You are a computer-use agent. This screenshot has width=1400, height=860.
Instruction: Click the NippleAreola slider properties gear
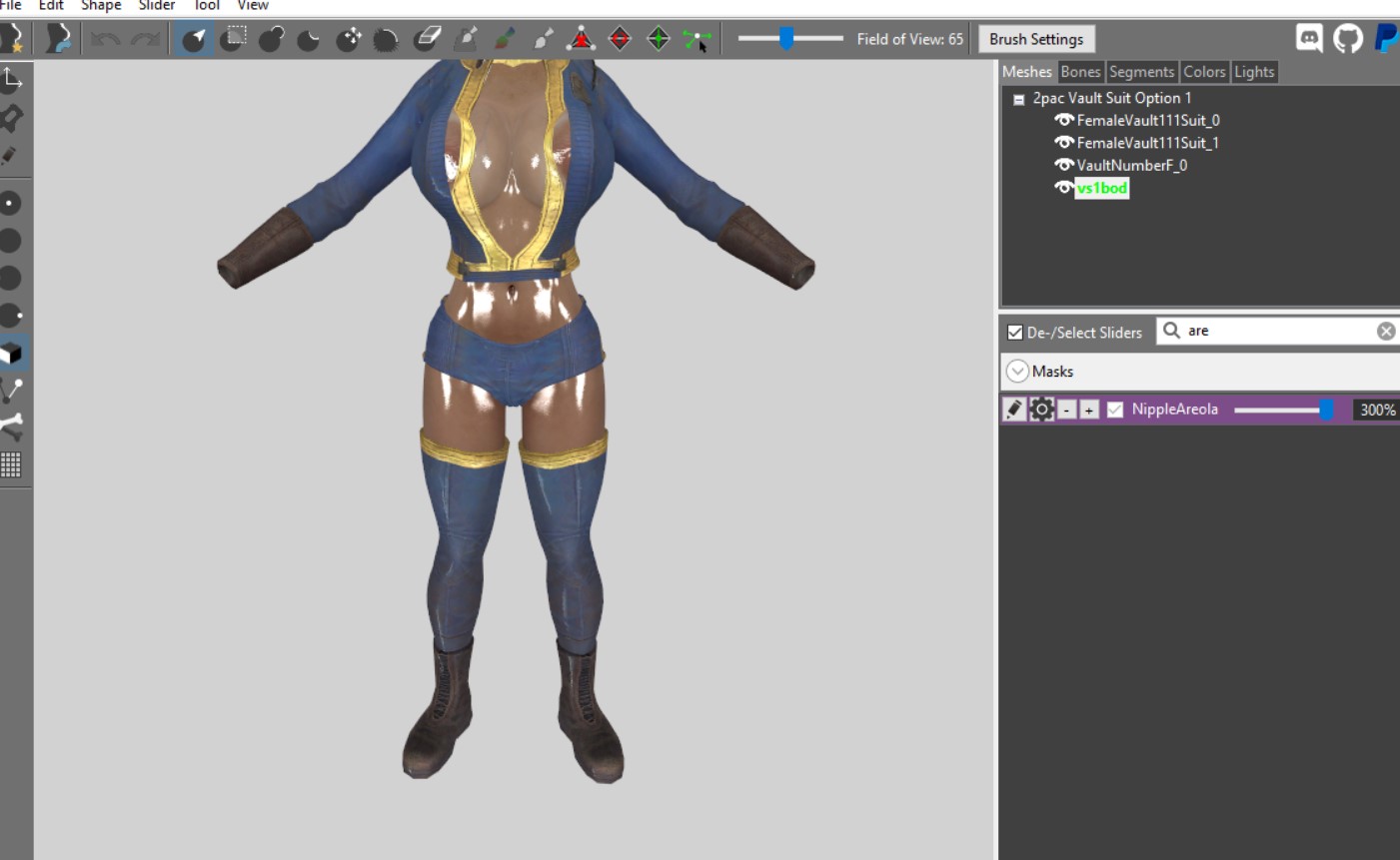click(x=1041, y=410)
